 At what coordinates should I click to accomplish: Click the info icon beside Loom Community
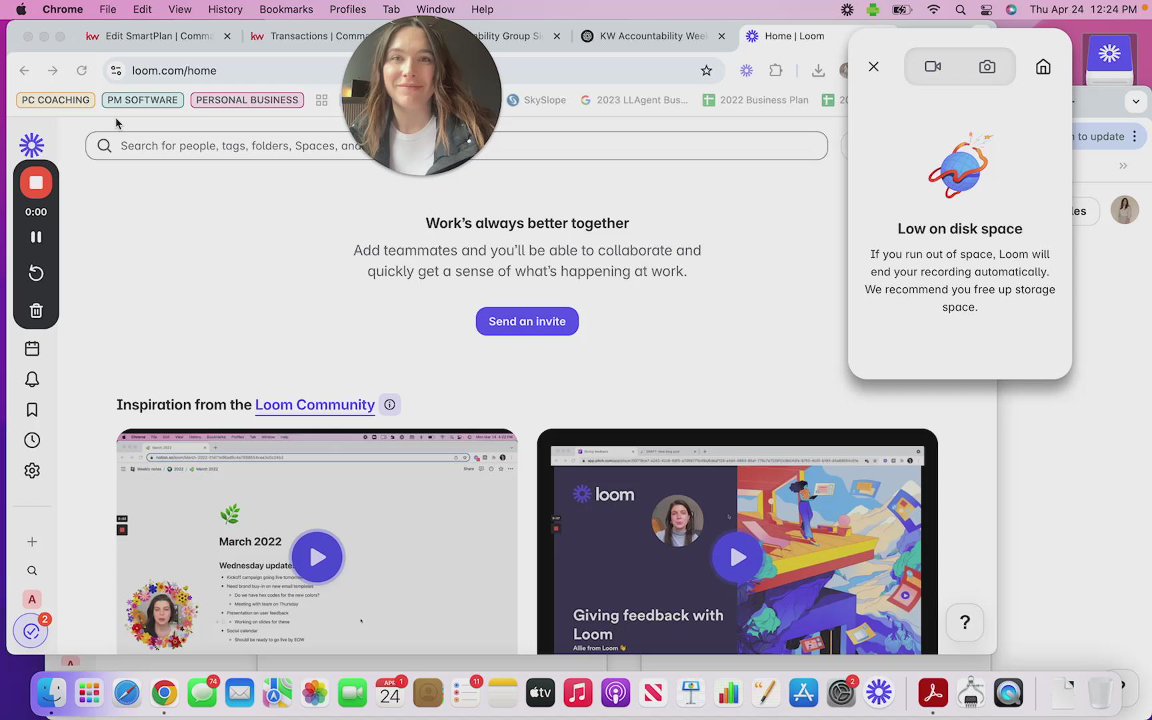tap(389, 405)
